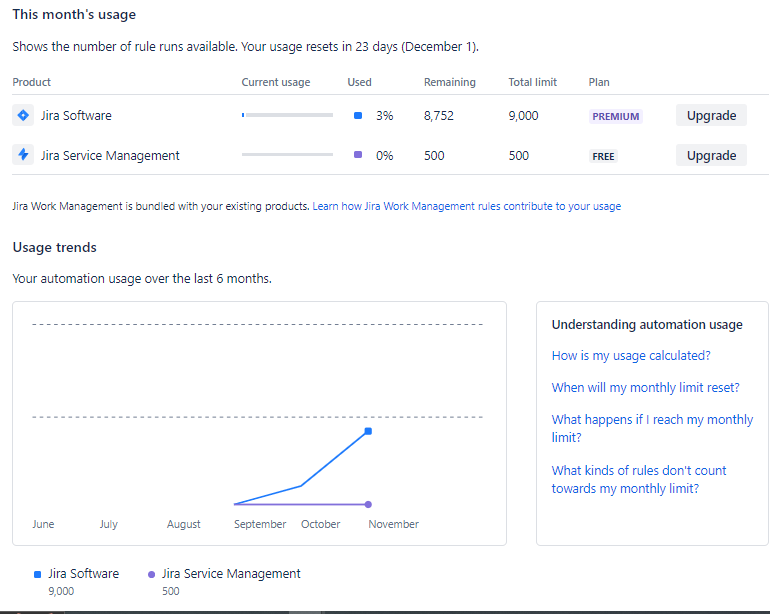Viewport: 770px width, 614px height.
Task: Click the 'October' axis label
Action: (321, 524)
